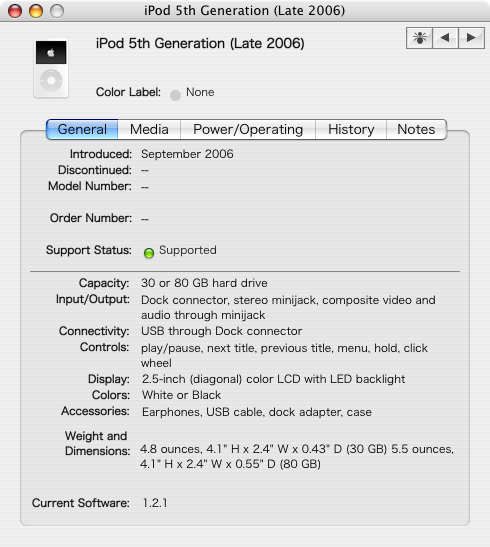Click the 'None' color label text
The height and width of the screenshot is (547, 490).
[x=200, y=92]
